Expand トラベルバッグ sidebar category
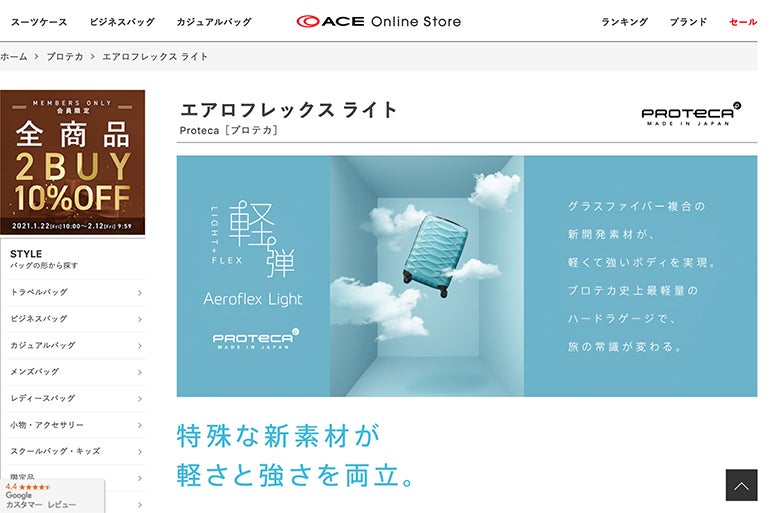The image size is (770, 513). tap(73, 293)
